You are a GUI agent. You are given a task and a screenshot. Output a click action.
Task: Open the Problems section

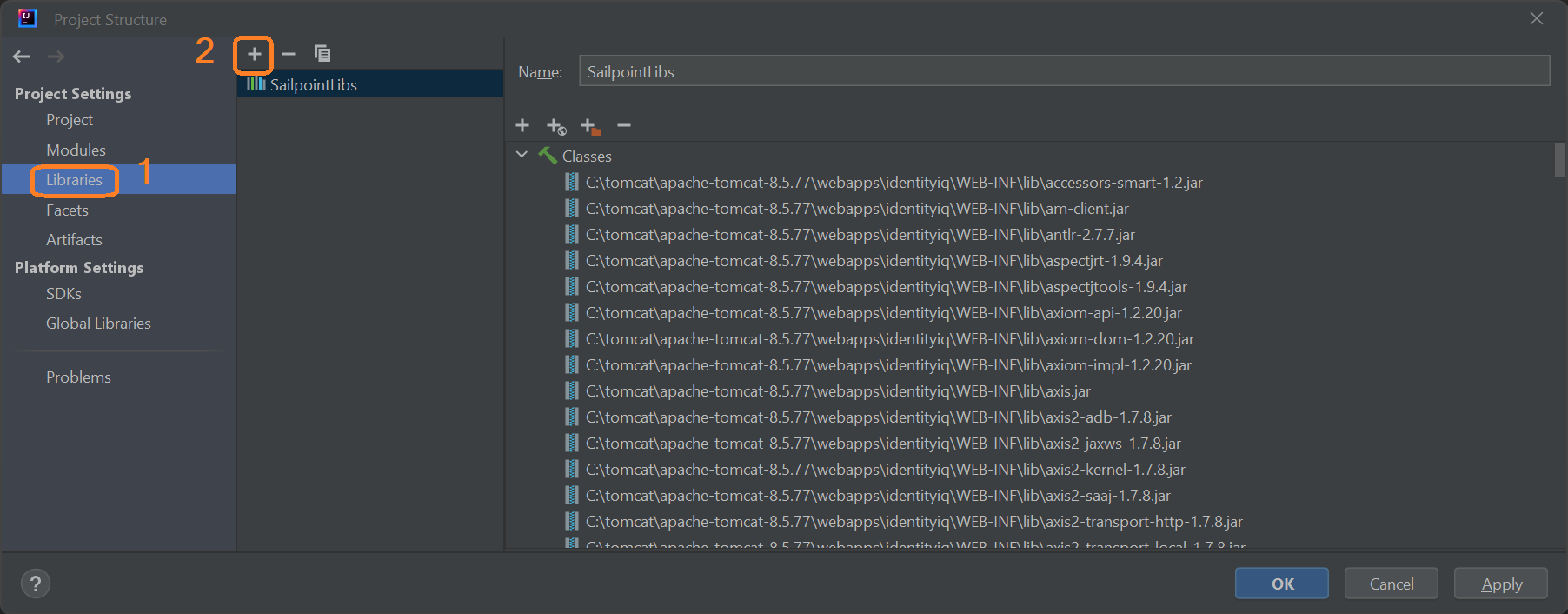pyautogui.click(x=78, y=377)
